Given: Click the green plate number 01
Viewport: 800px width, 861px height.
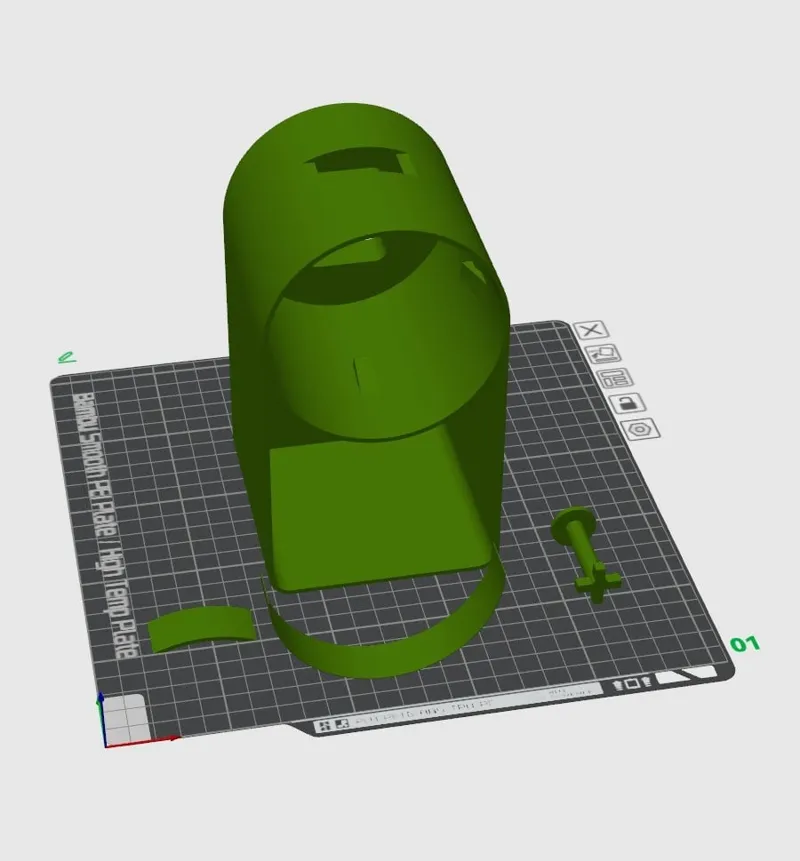Looking at the screenshot, I should point(745,644).
